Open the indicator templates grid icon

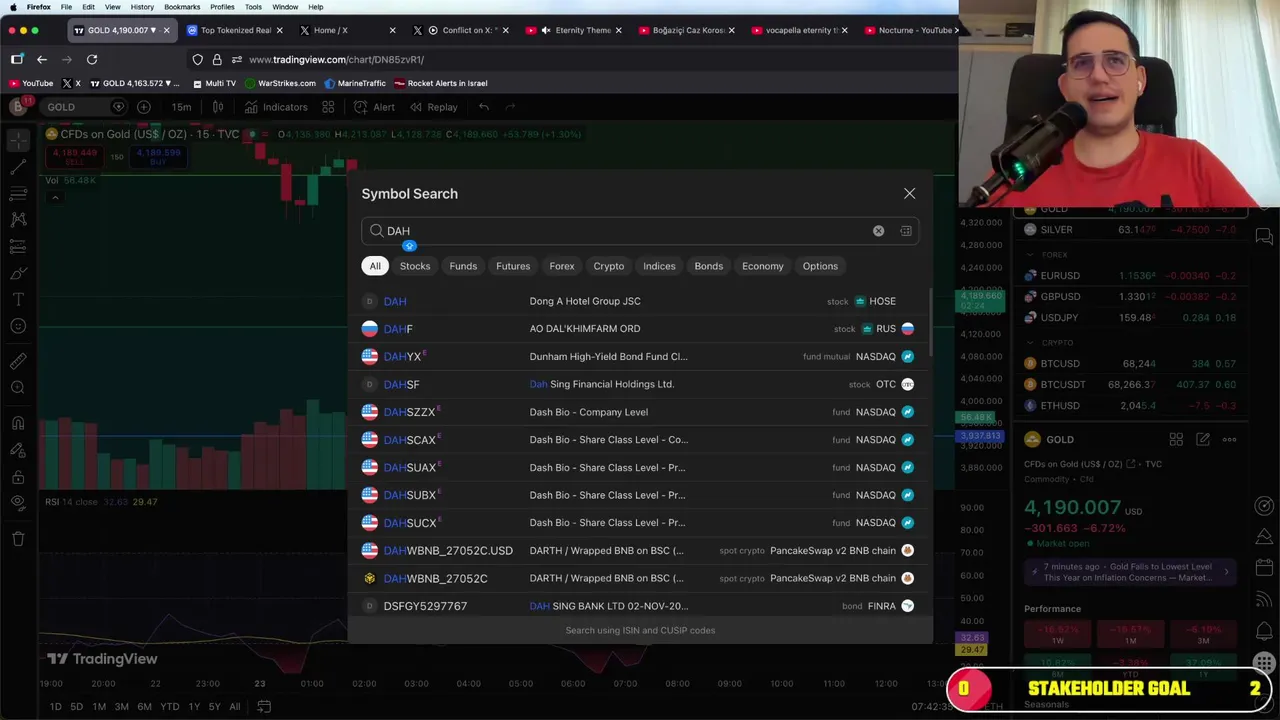pos(328,107)
